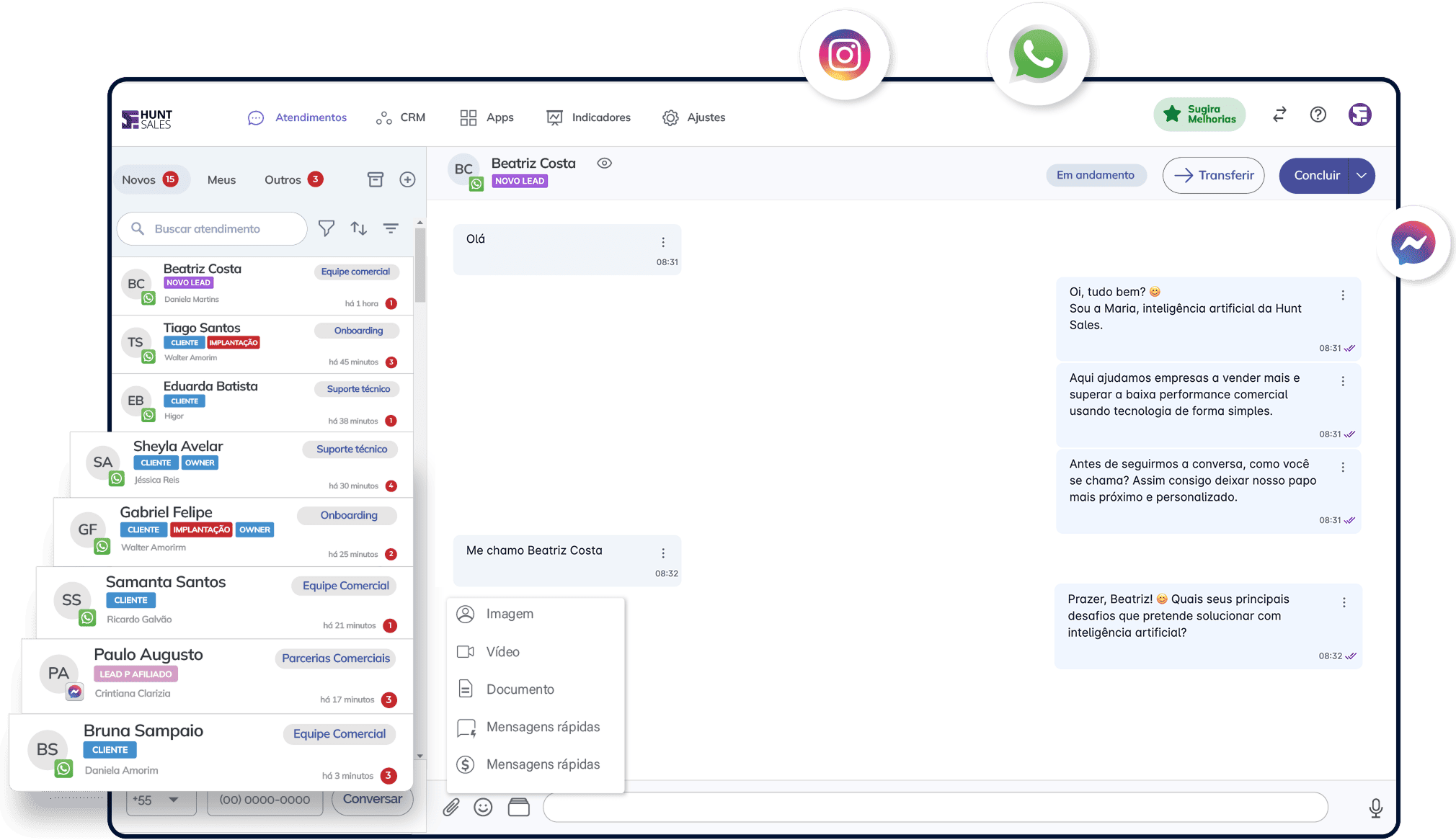This screenshot has height=840, width=1456.
Task: Click the swap arrows icon in header
Action: 1279,115
